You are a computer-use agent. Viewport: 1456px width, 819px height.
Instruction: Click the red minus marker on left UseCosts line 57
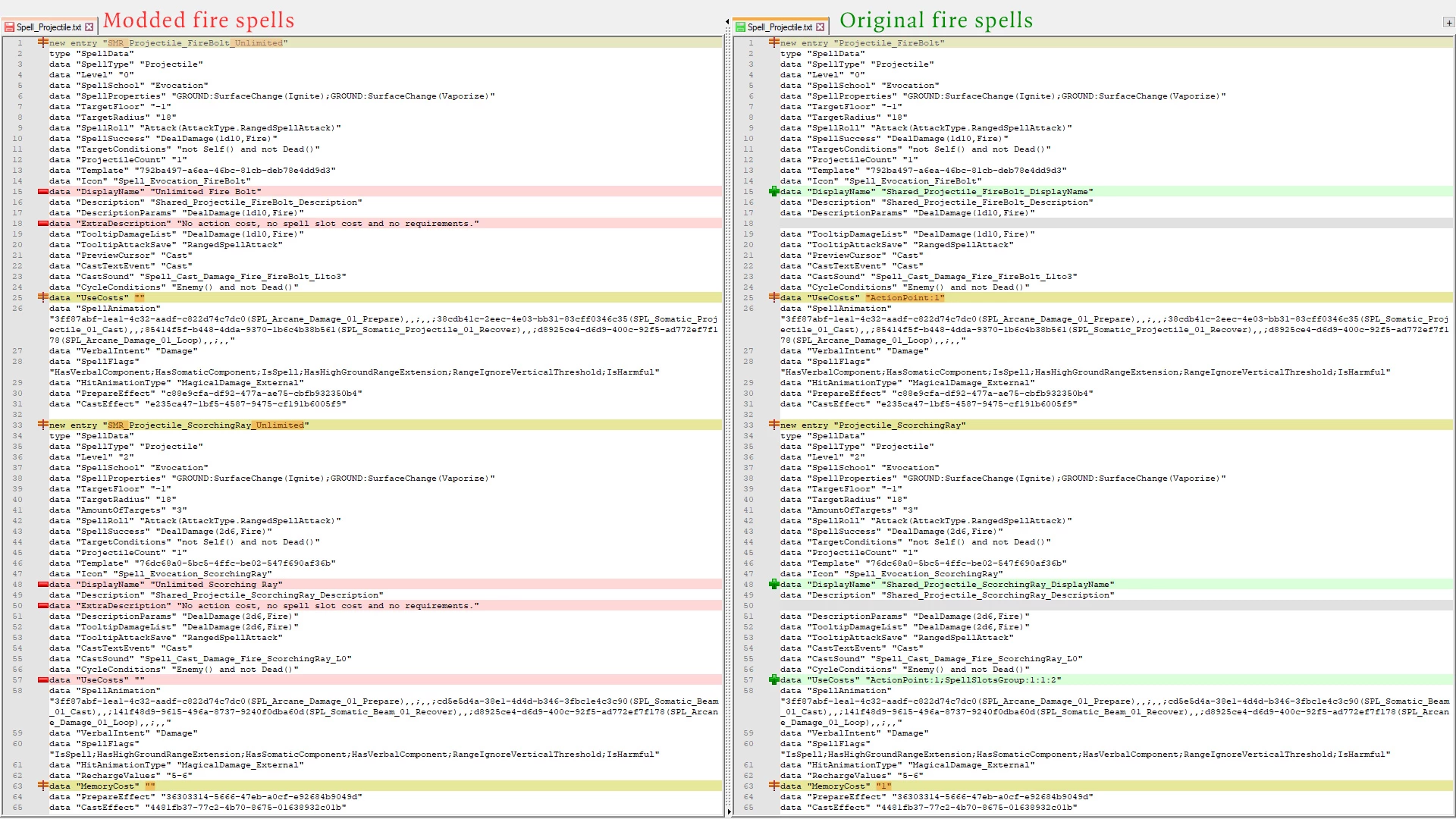coord(43,680)
